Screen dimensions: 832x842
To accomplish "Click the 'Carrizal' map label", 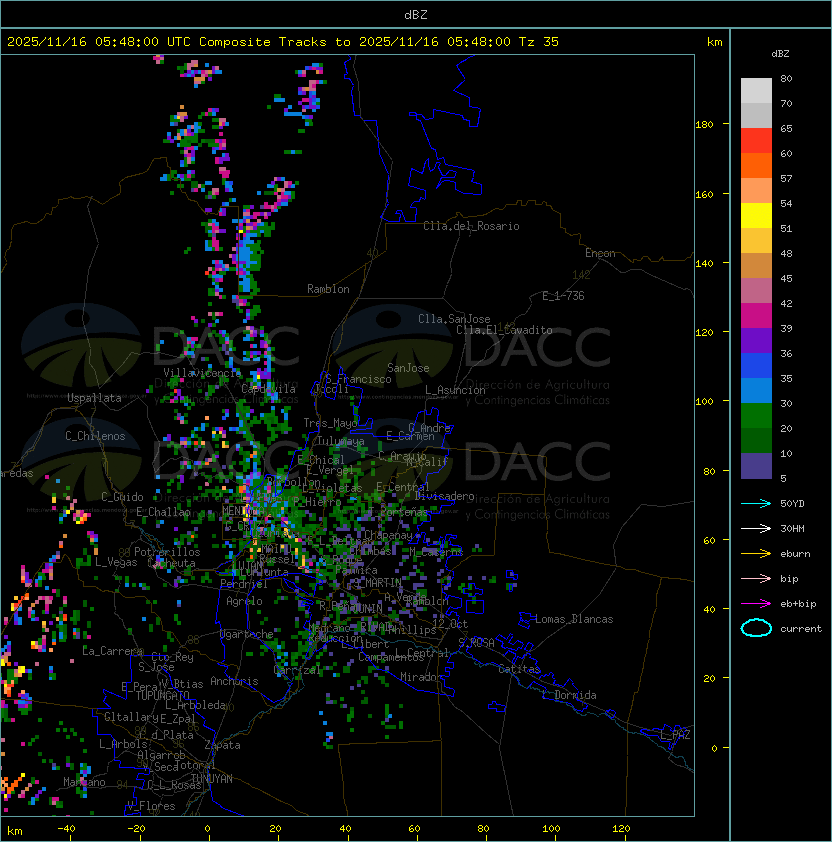I will (297, 670).
